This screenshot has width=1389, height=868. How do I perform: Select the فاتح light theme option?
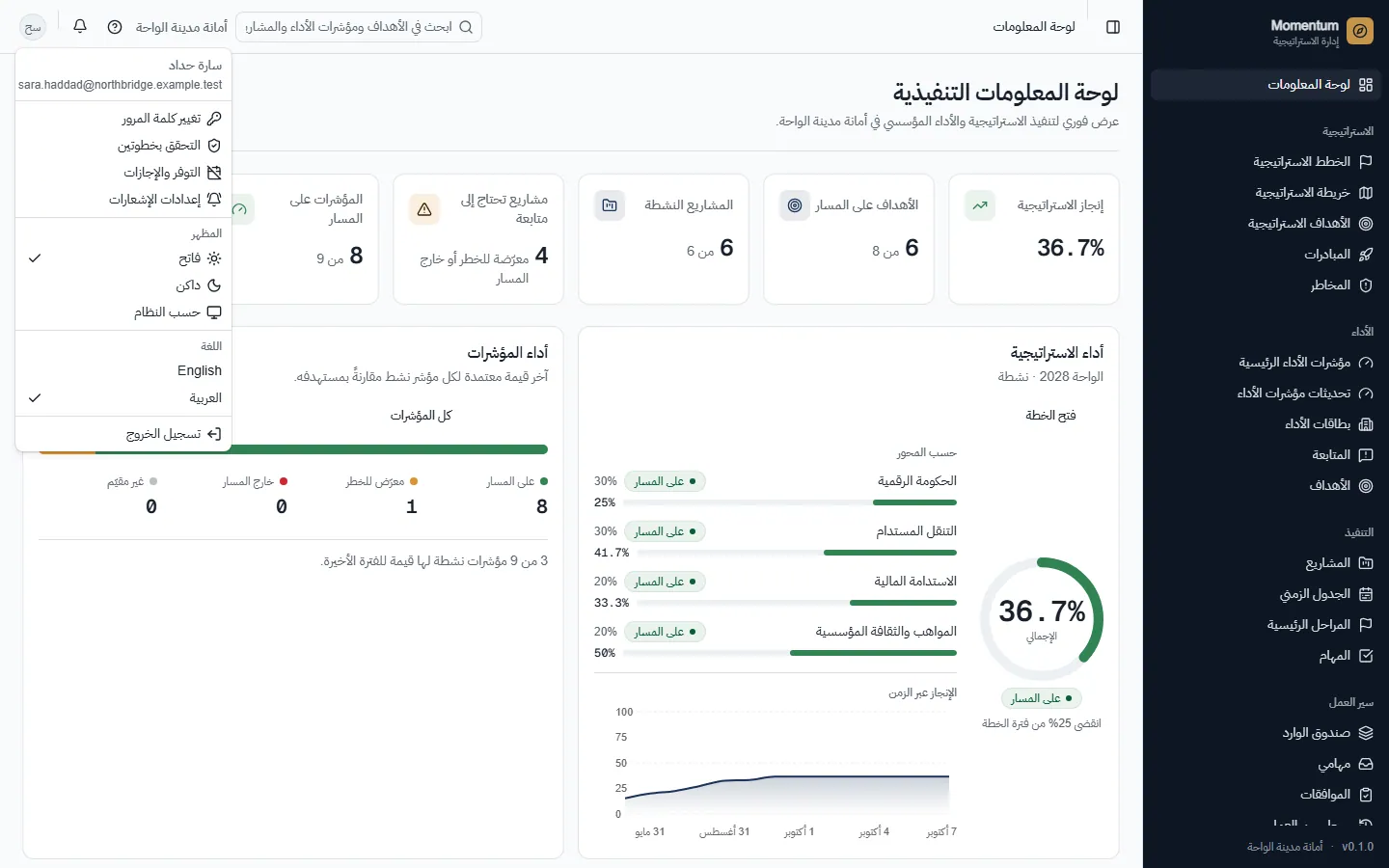(123, 258)
